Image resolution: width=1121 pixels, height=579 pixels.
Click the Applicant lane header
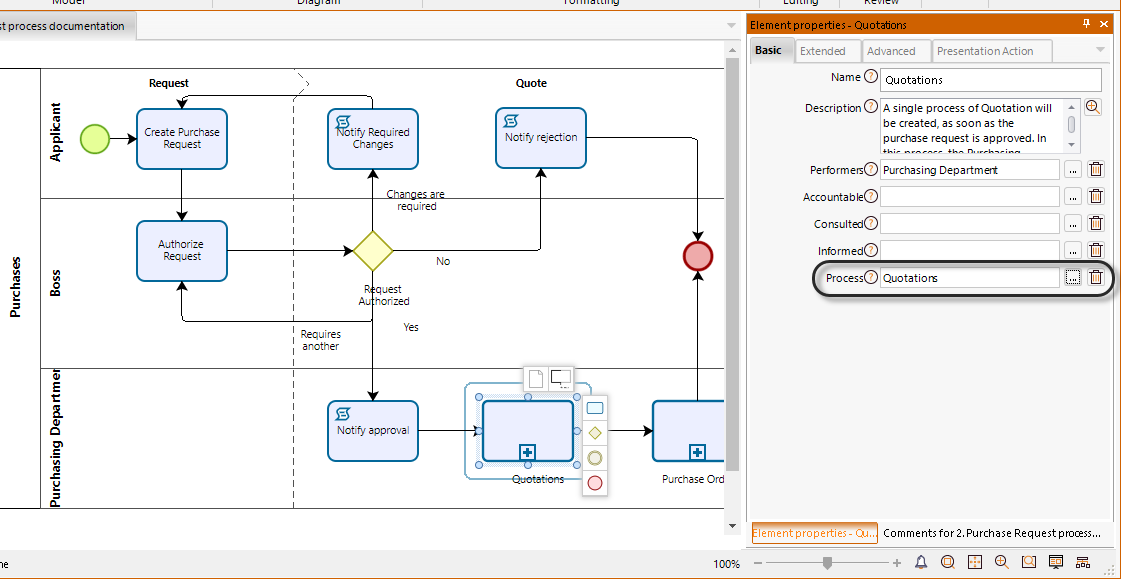(56, 132)
